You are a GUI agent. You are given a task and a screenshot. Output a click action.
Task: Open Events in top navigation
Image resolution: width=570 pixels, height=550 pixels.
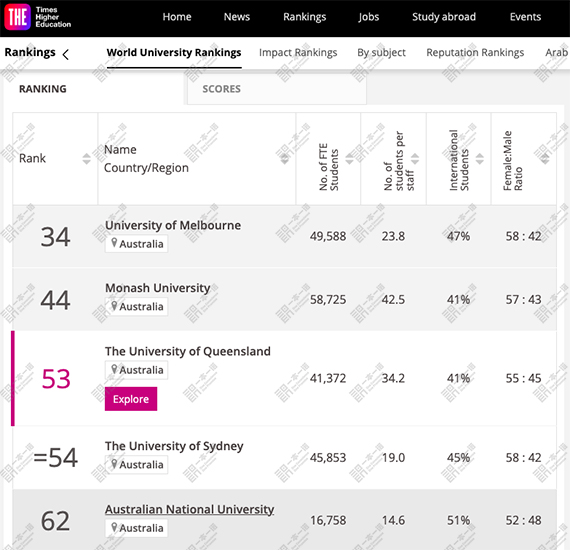tap(525, 17)
